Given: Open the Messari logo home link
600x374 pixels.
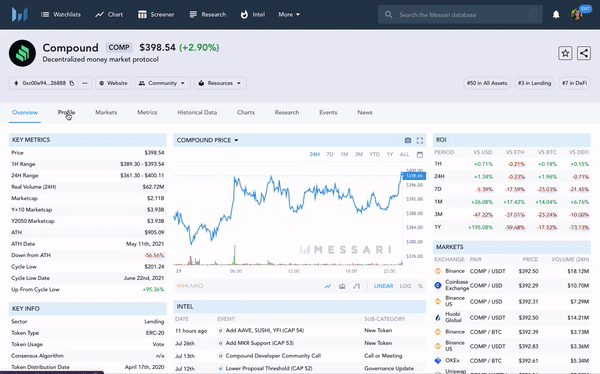Looking at the screenshot, I should click(20, 15).
